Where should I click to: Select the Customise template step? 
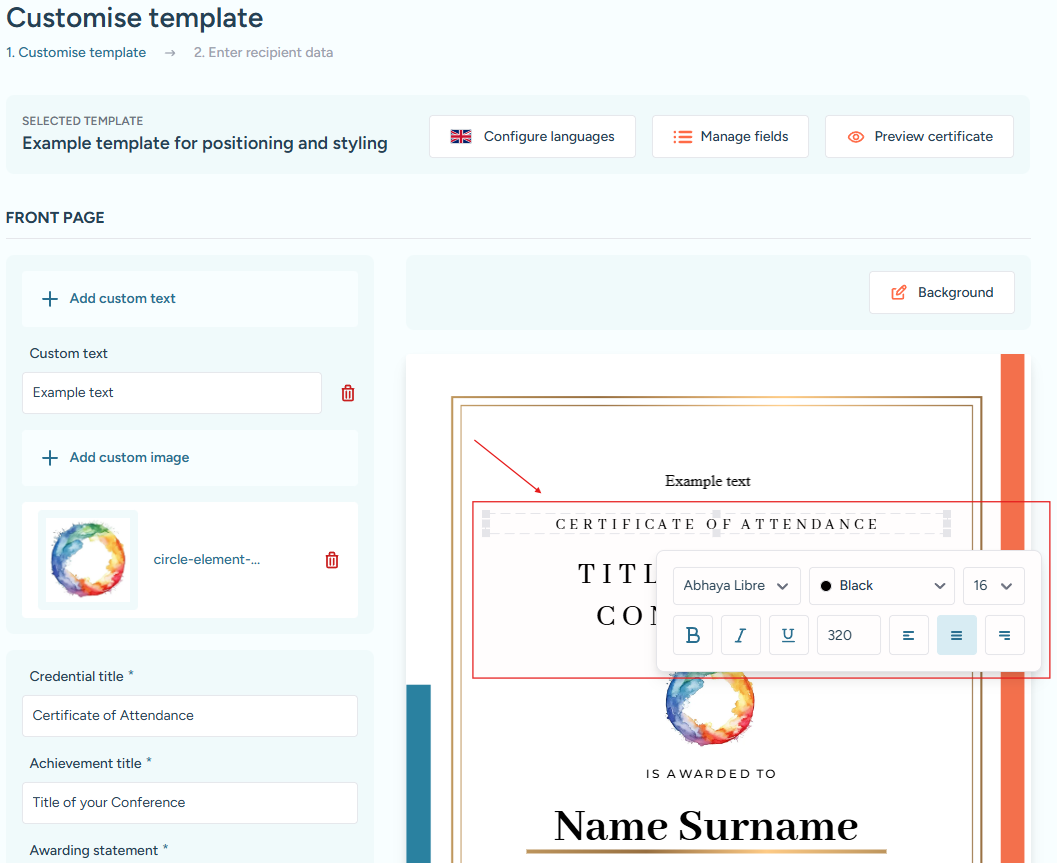click(76, 52)
